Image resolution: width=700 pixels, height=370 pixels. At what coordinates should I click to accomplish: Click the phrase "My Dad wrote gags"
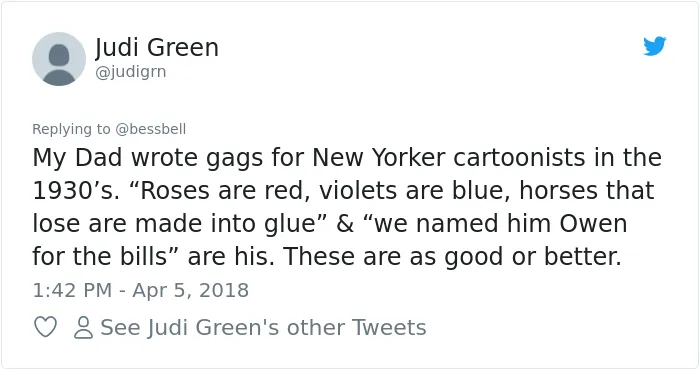[148, 158]
